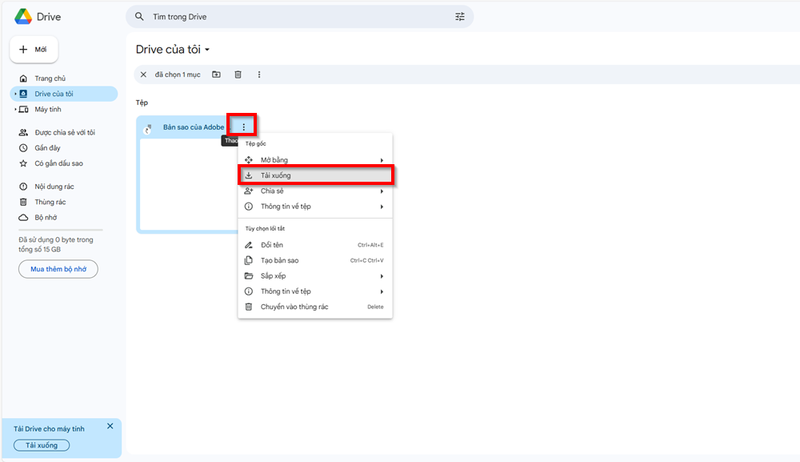The image size is (800, 462).
Task: Open more actions in selection toolbar
Action: [259, 74]
